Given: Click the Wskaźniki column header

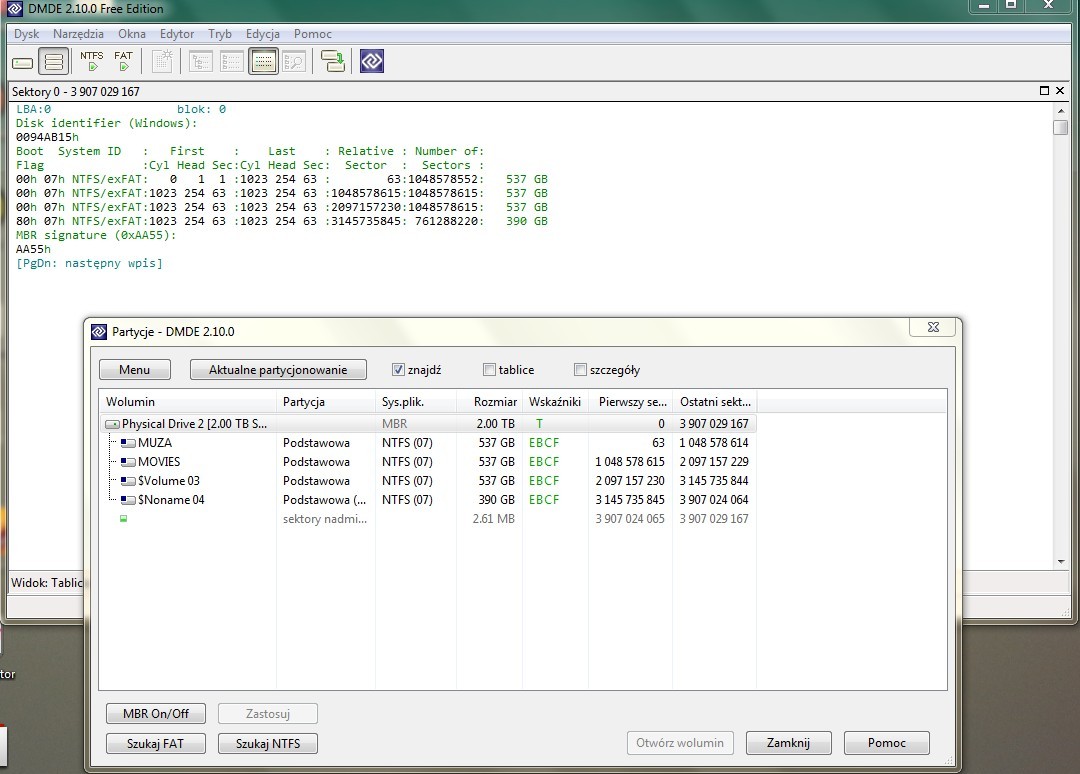Looking at the screenshot, I should [x=555, y=401].
